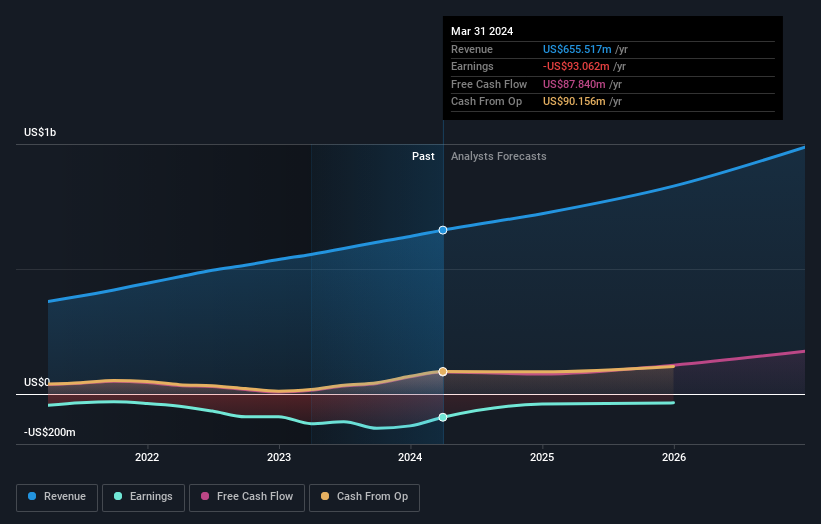Toggle the Free Cash Flow legend button
The height and width of the screenshot is (524, 821).
(x=247, y=497)
